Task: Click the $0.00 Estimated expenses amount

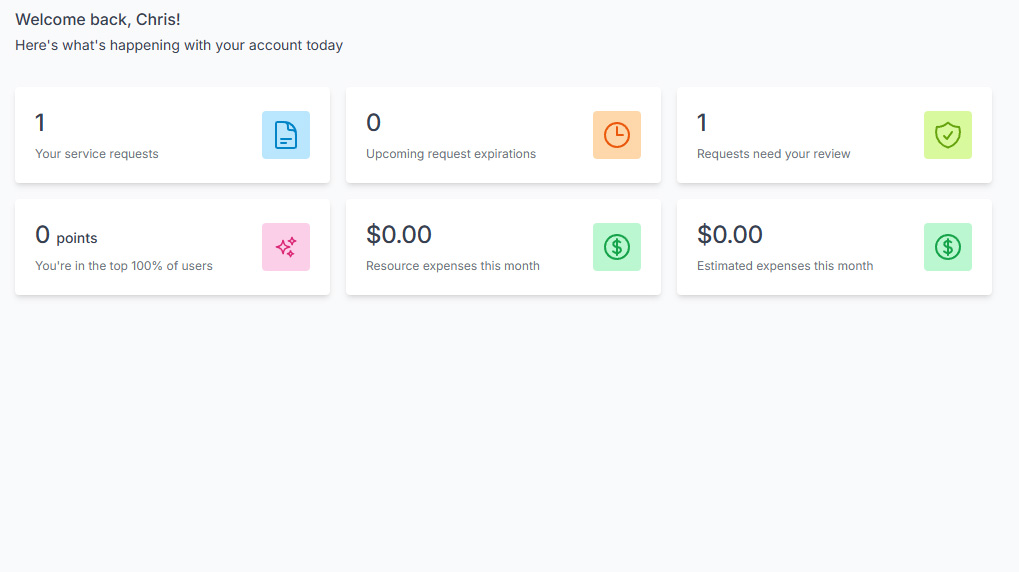Action: tap(730, 235)
